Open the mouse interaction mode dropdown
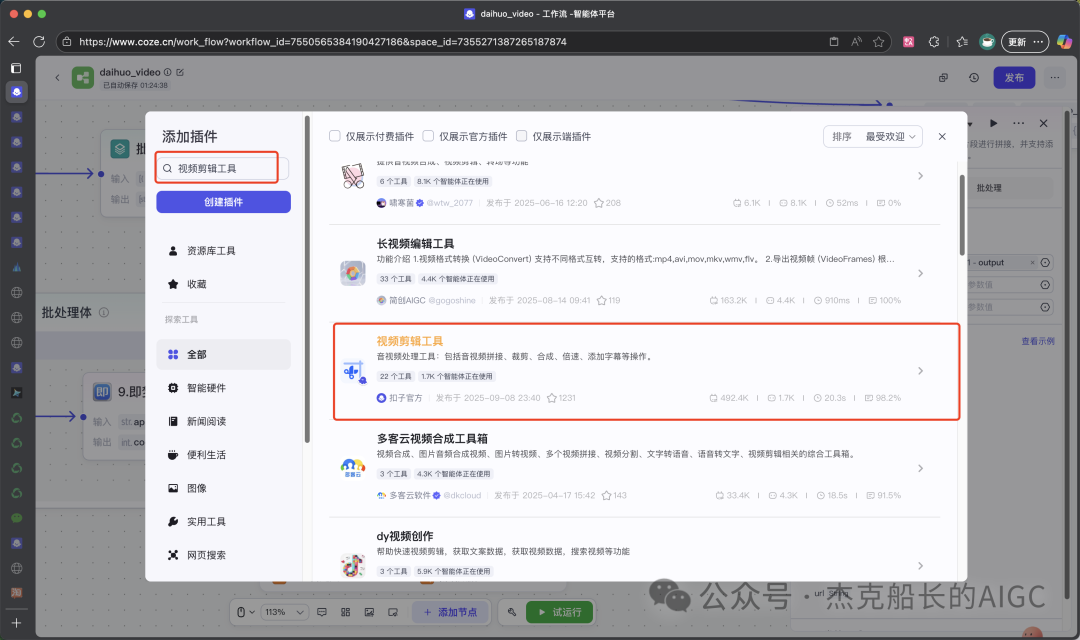1080x640 pixels. pyautogui.click(x=246, y=612)
